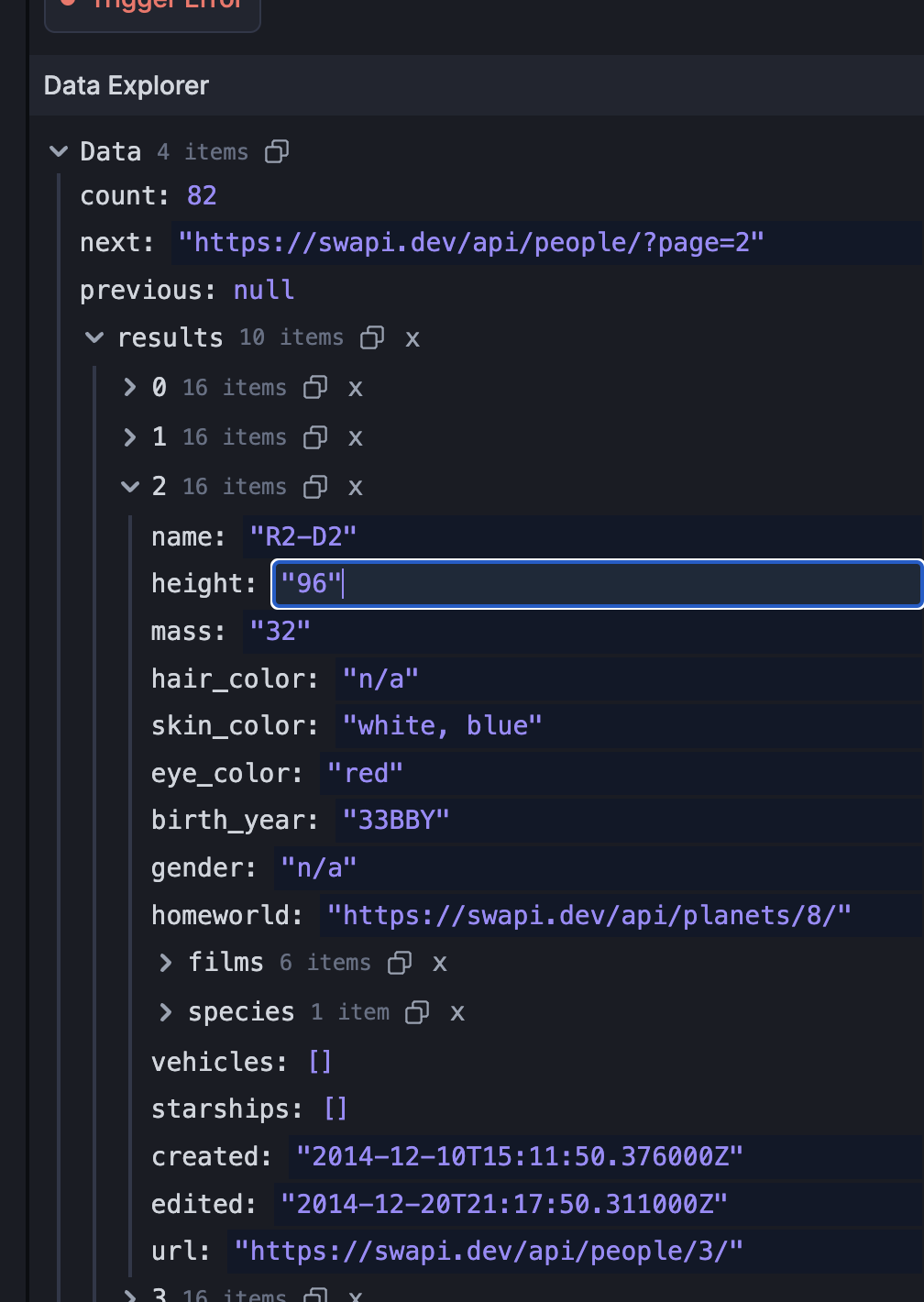This screenshot has width=924, height=1302.
Task: Copy result item 2
Action: pyautogui.click(x=315, y=487)
